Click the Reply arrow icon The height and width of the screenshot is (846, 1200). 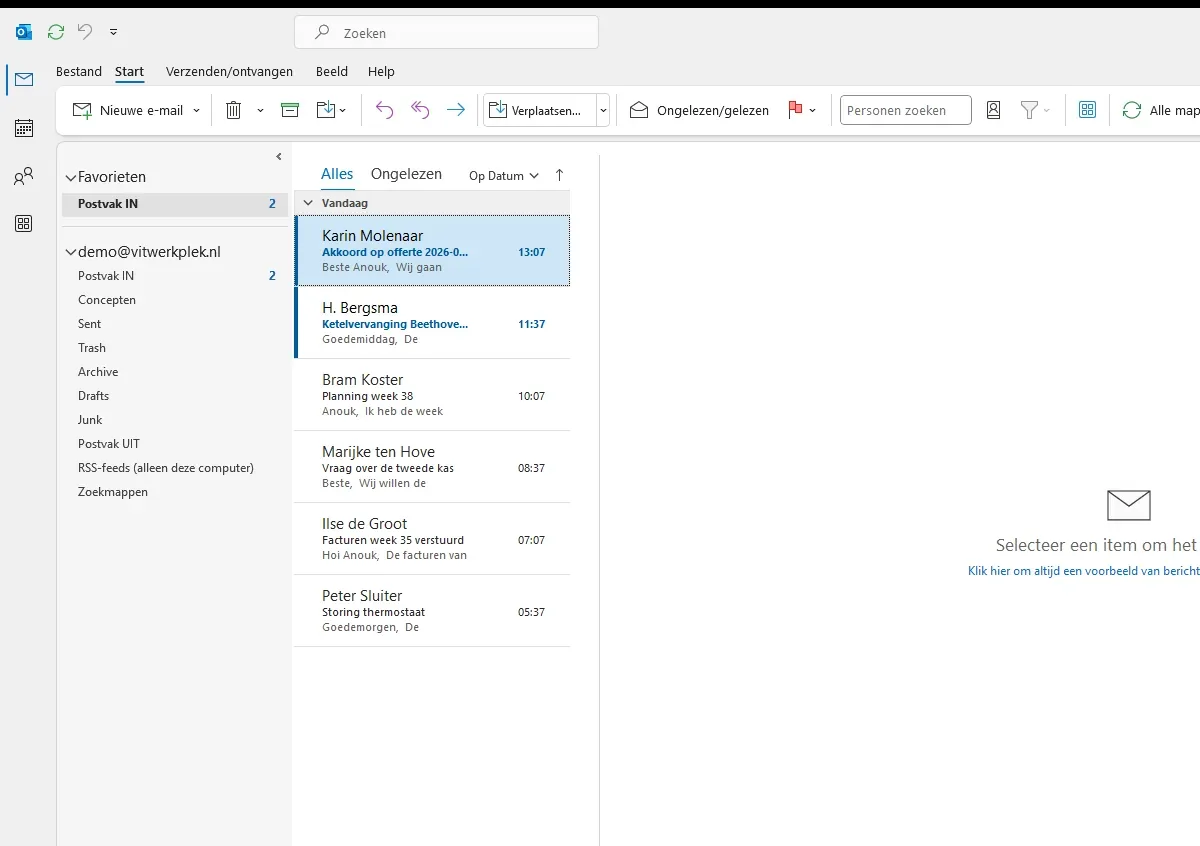[x=384, y=110]
